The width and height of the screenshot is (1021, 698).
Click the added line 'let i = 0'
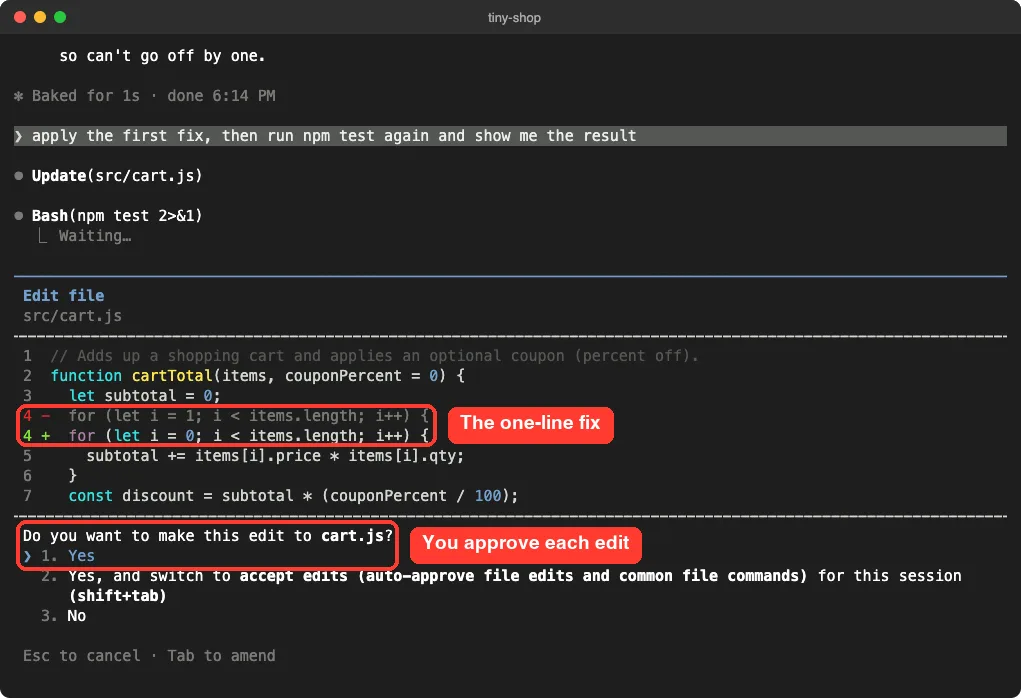pyautogui.click(x=226, y=435)
